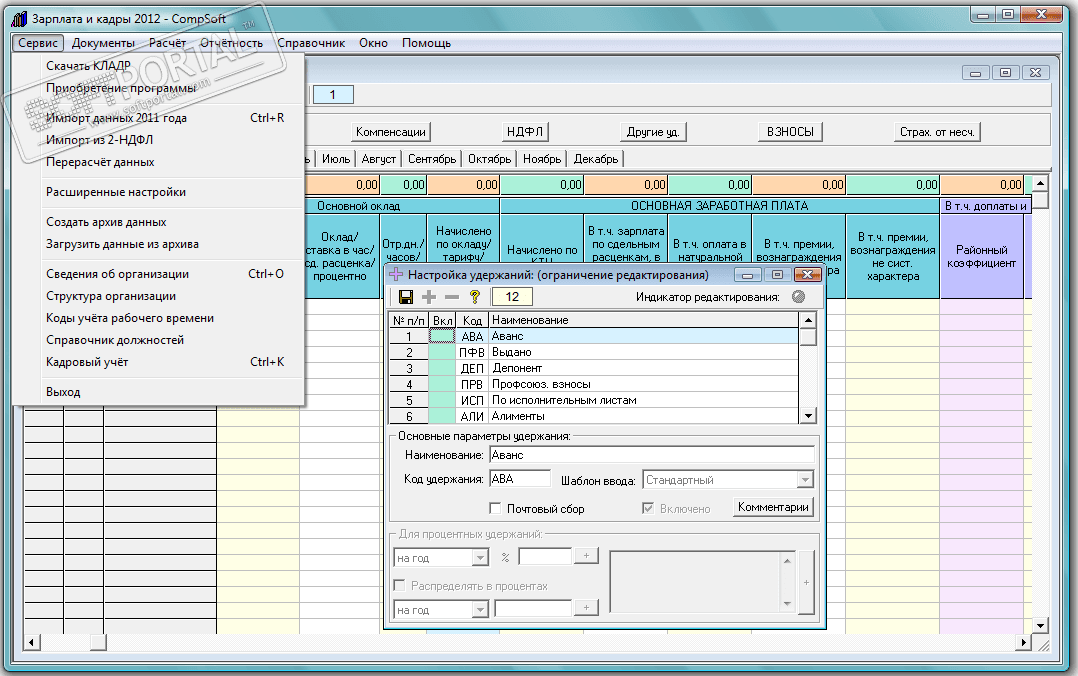Open the Документы menu
Image resolution: width=1078 pixels, height=676 pixels.
pyautogui.click(x=103, y=43)
